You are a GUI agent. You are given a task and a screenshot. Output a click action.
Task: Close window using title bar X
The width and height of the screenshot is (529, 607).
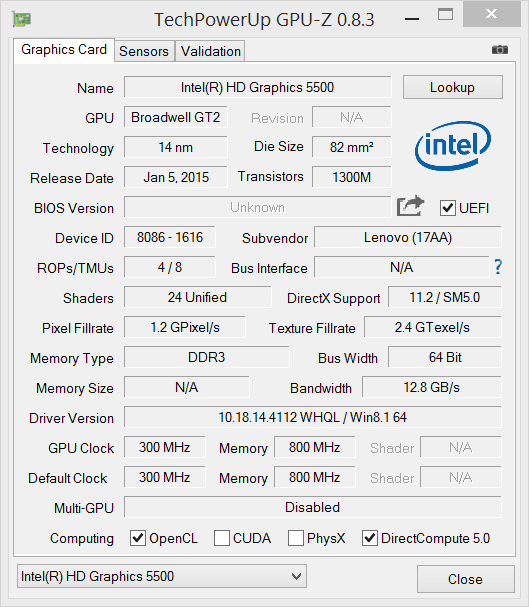(491, 14)
